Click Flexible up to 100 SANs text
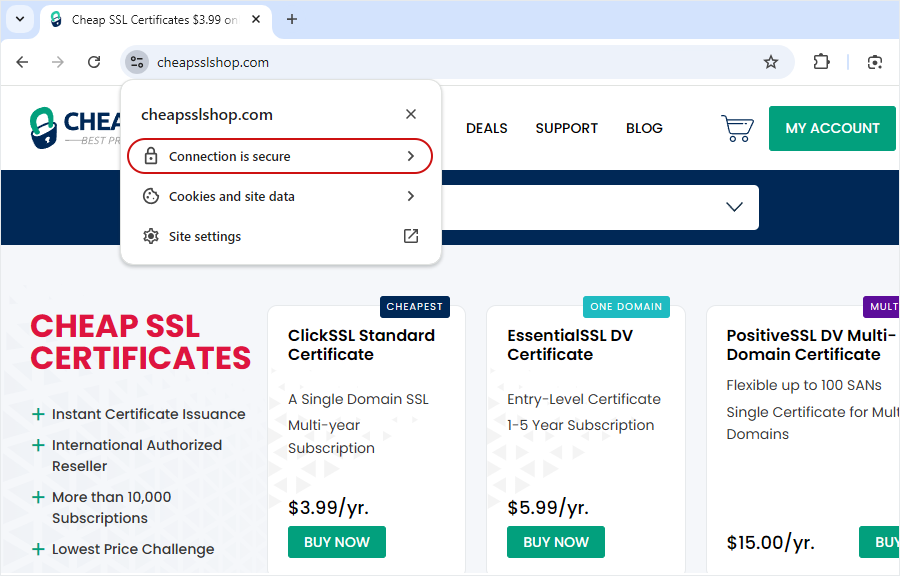 [804, 385]
